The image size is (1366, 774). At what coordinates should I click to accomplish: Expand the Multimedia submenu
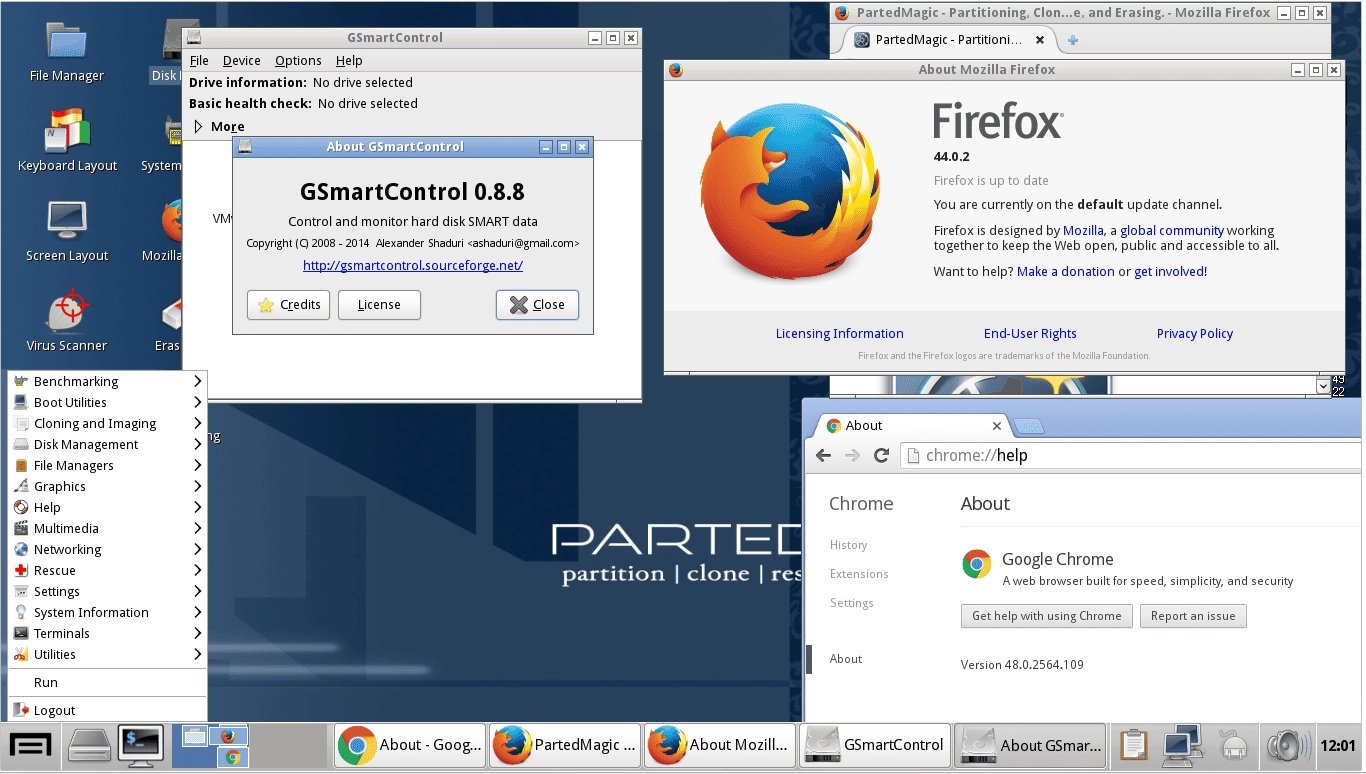pyautogui.click(x=198, y=528)
